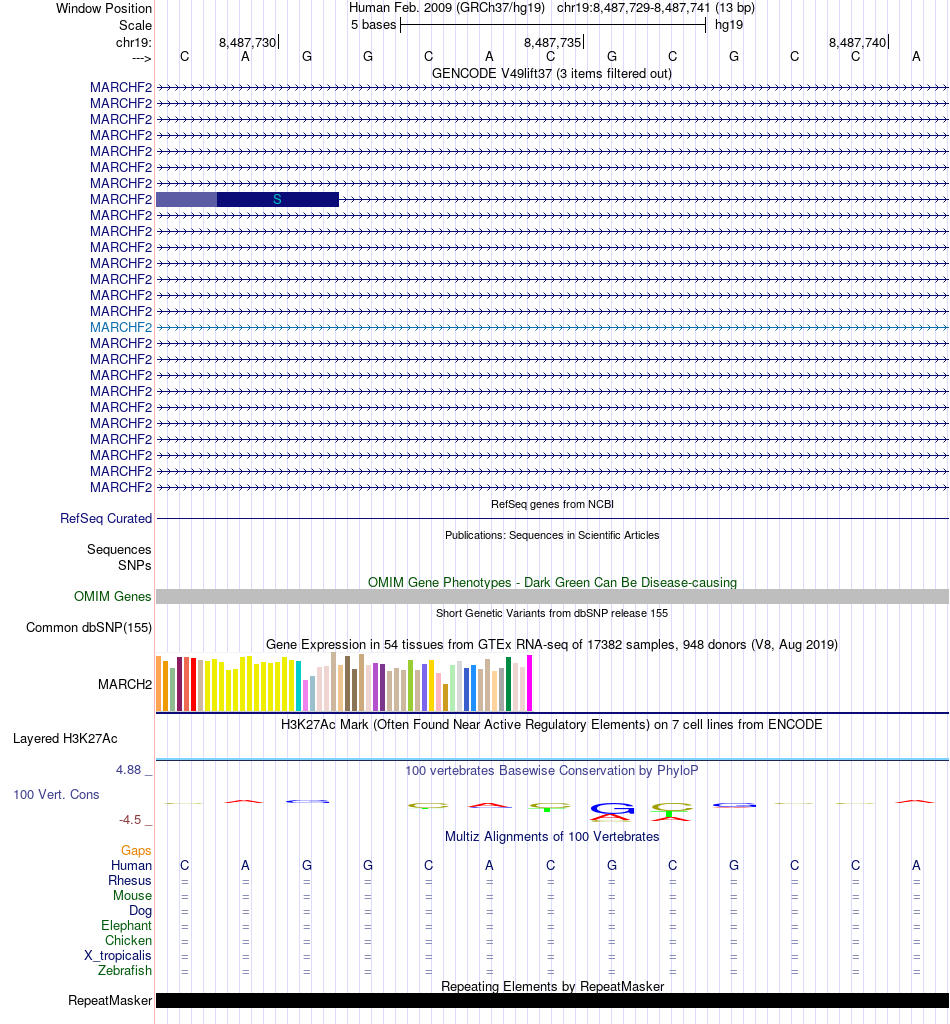Click the Window Position label
This screenshot has height=1024, width=950.
104,8
